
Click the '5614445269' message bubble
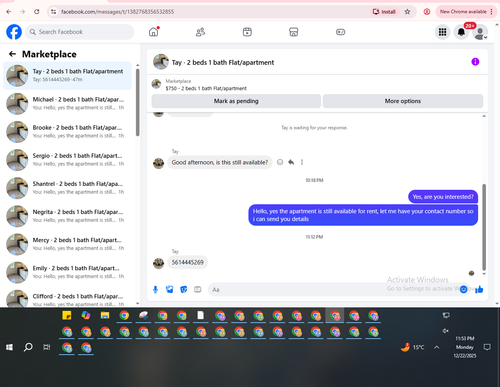[x=187, y=262]
